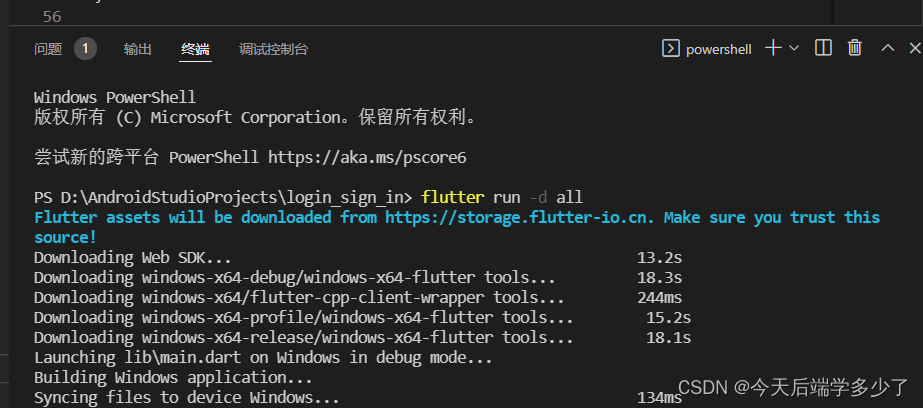The height and width of the screenshot is (408, 923).
Task: Maximize panel size with the up chevron
Action: pyautogui.click(x=888, y=48)
